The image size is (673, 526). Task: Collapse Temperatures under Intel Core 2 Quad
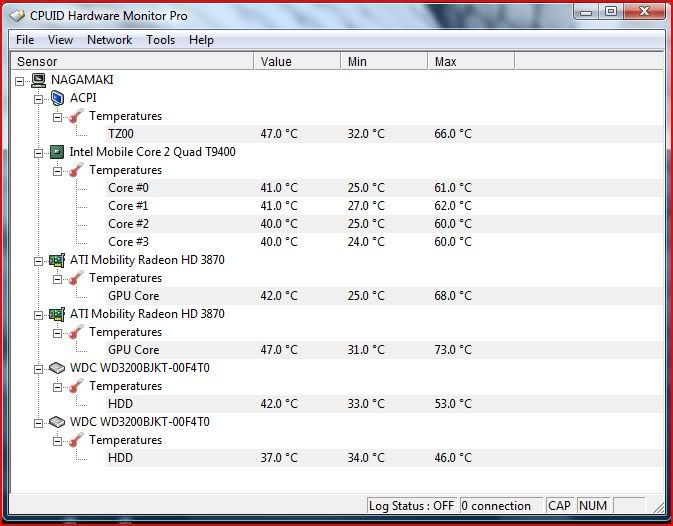click(x=58, y=171)
